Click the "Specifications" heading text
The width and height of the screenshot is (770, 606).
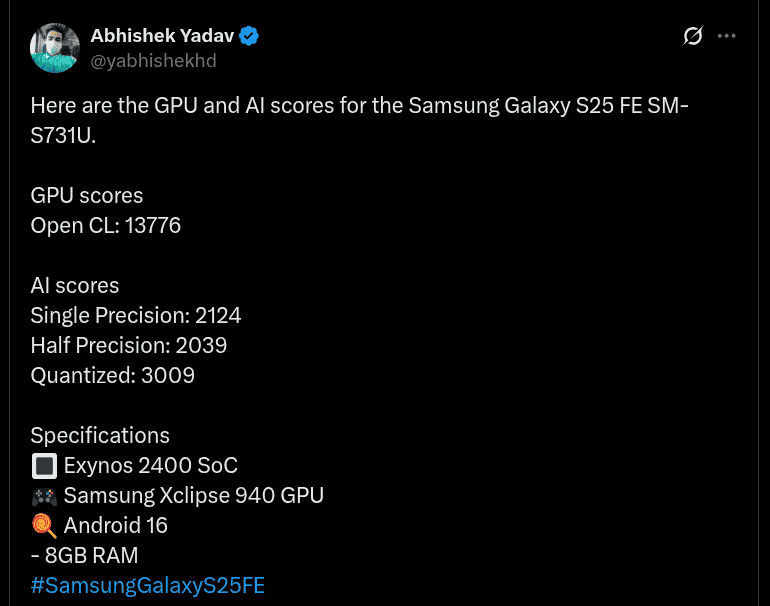coord(100,436)
